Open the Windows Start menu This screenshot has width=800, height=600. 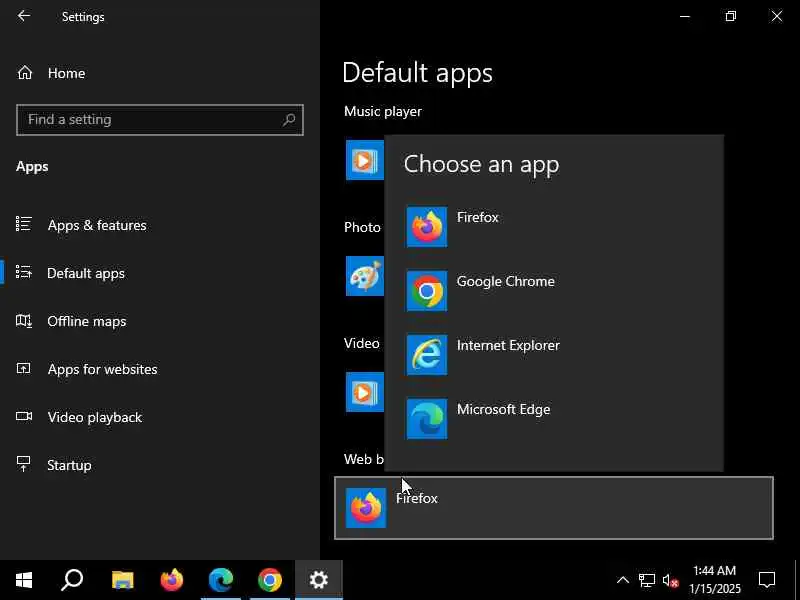[24, 580]
